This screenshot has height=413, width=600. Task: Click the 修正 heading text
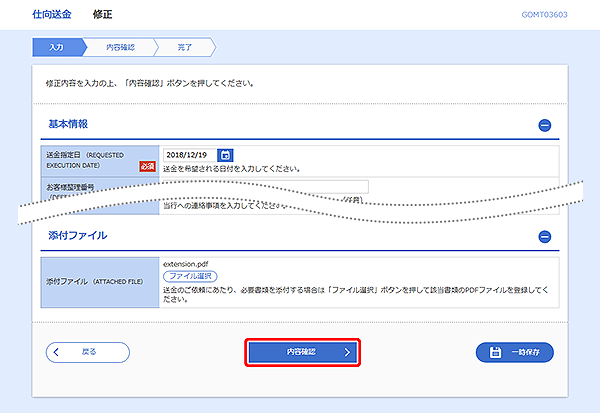pyautogui.click(x=101, y=15)
